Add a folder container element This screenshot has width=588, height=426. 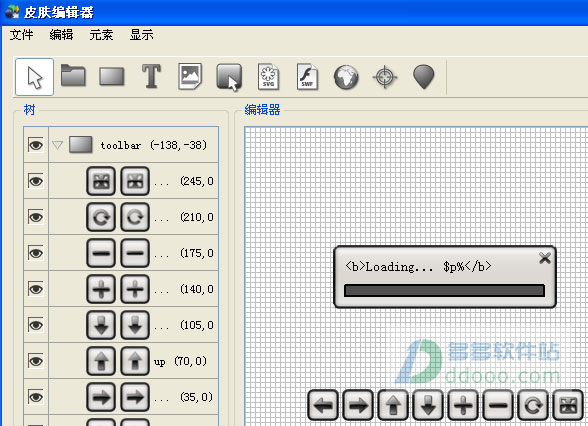pos(73,76)
